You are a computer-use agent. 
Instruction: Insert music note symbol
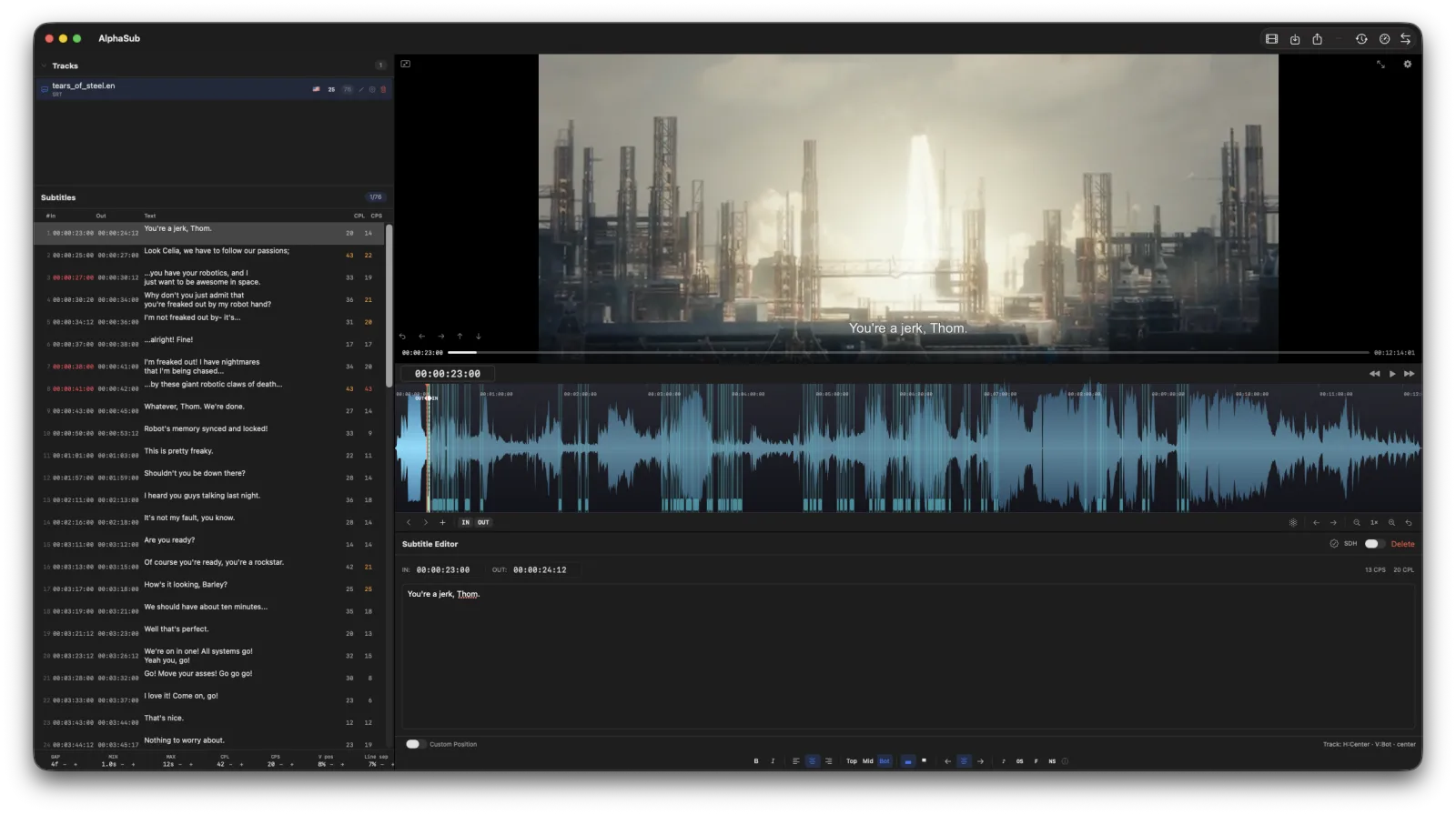[1004, 761]
